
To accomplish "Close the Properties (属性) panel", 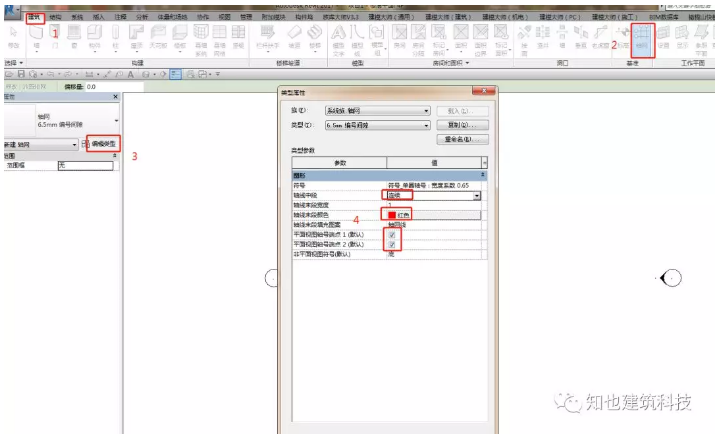I will pyautogui.click(x=116, y=97).
